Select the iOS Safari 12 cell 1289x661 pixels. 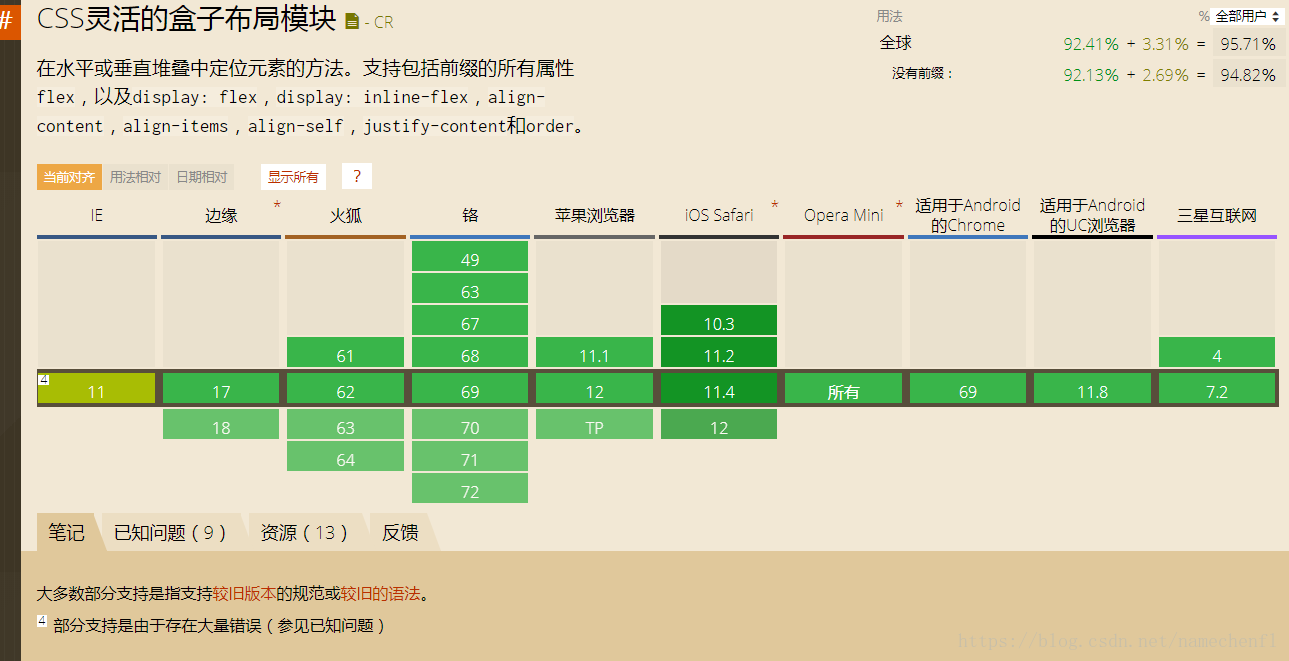pyautogui.click(x=719, y=424)
